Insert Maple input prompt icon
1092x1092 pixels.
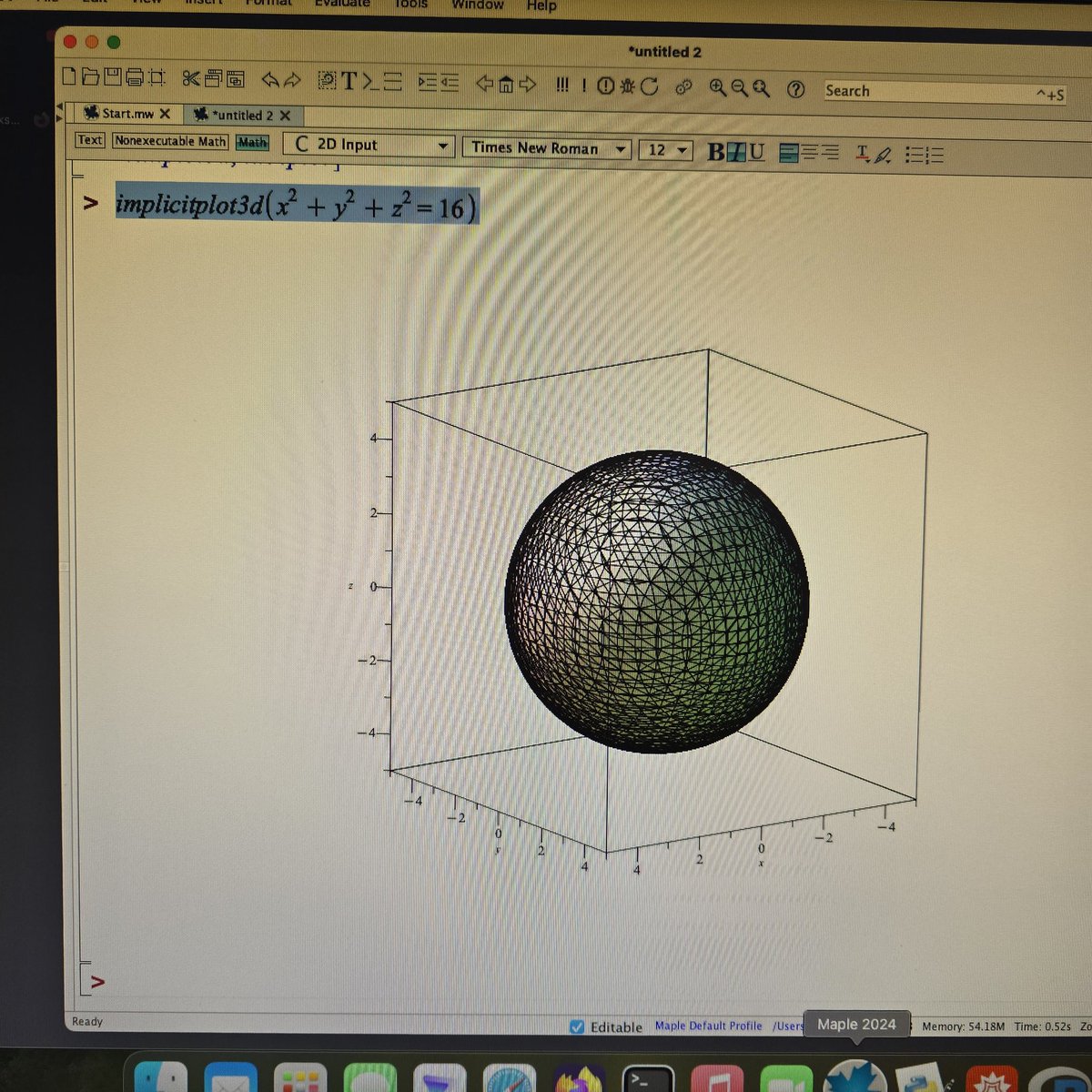pos(369,82)
